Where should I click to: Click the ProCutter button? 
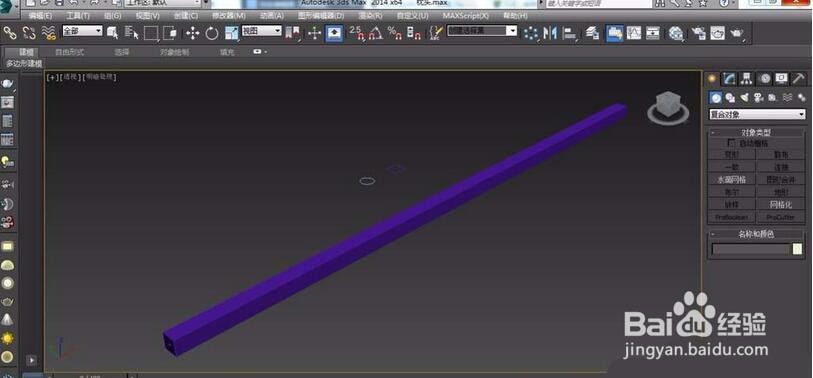point(780,217)
